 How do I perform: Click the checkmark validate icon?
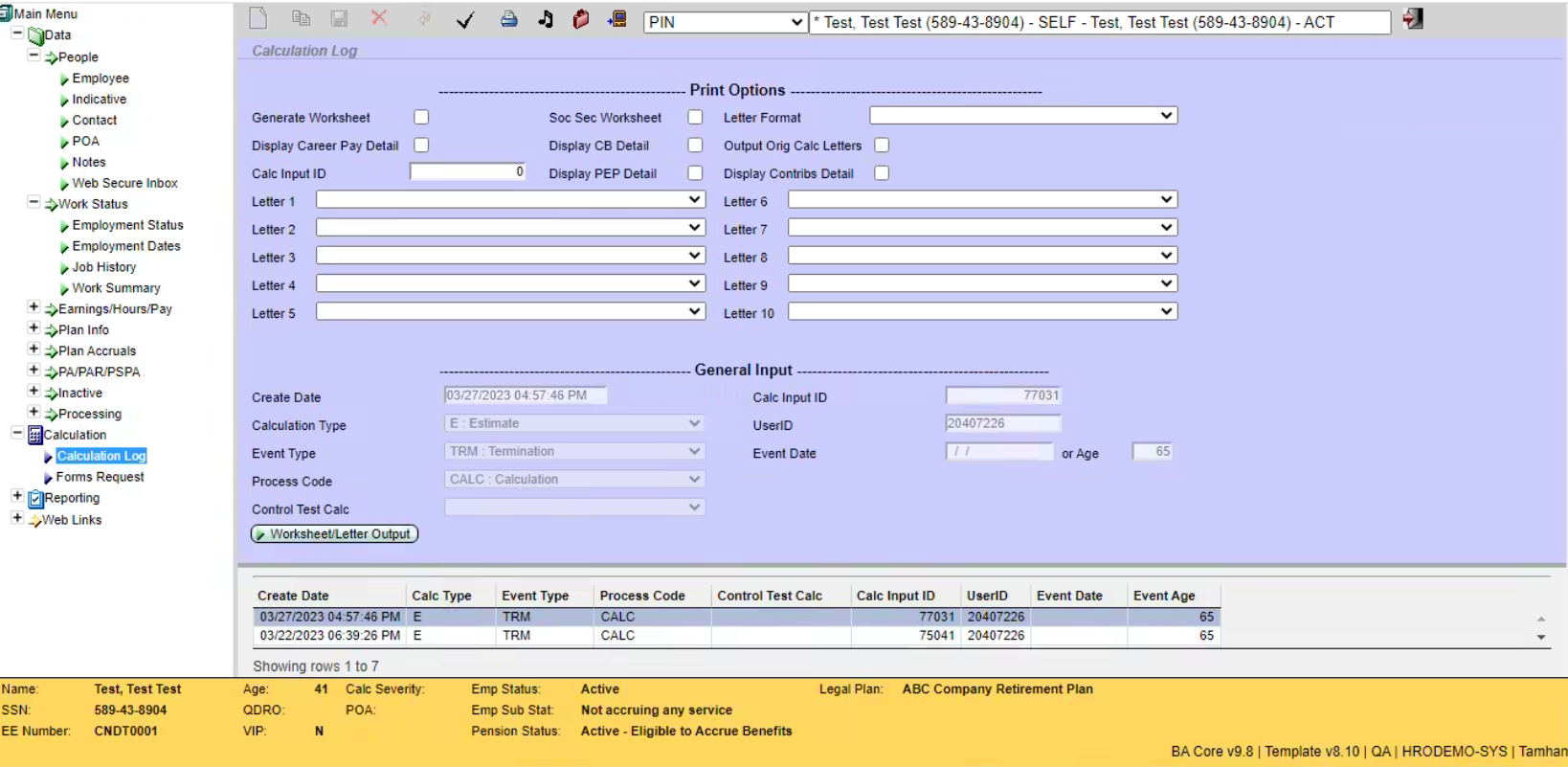click(465, 20)
